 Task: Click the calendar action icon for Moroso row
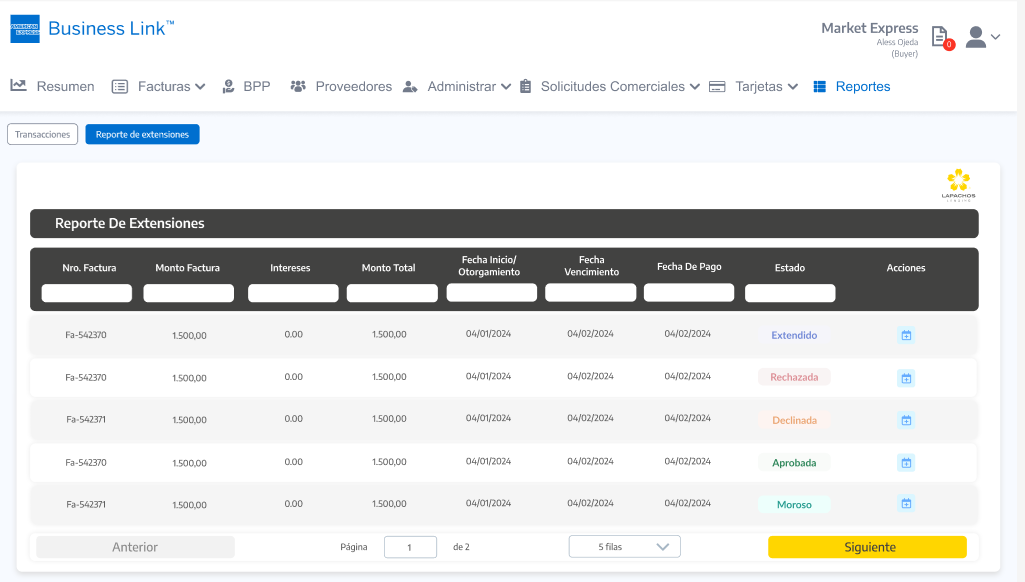pos(906,504)
